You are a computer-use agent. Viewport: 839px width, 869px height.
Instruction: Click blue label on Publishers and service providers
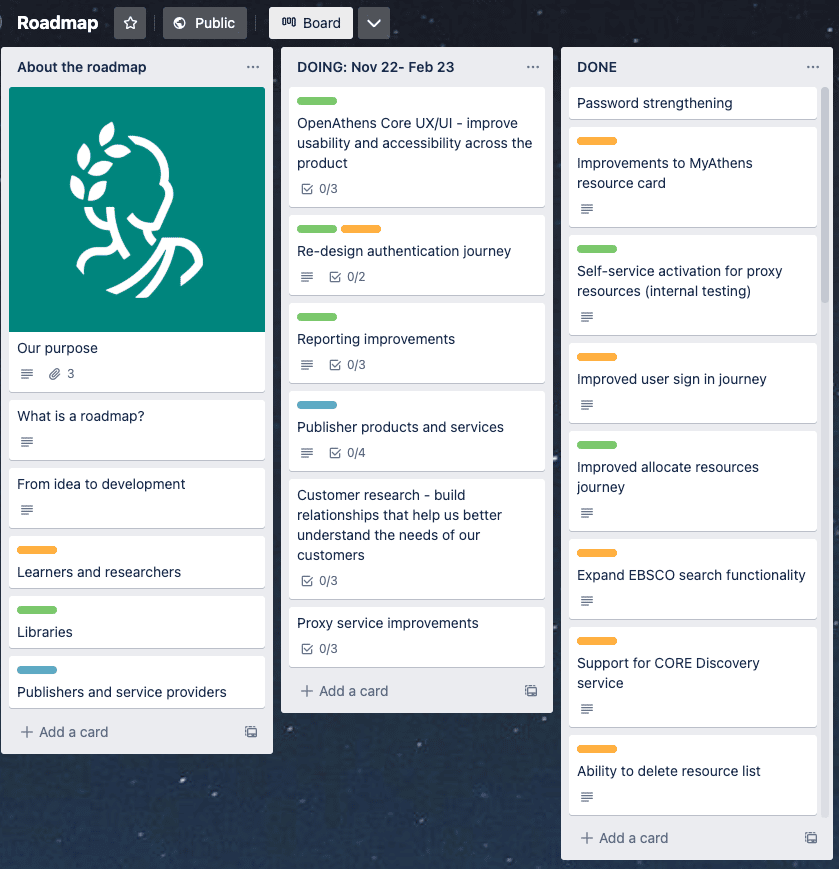[37, 669]
